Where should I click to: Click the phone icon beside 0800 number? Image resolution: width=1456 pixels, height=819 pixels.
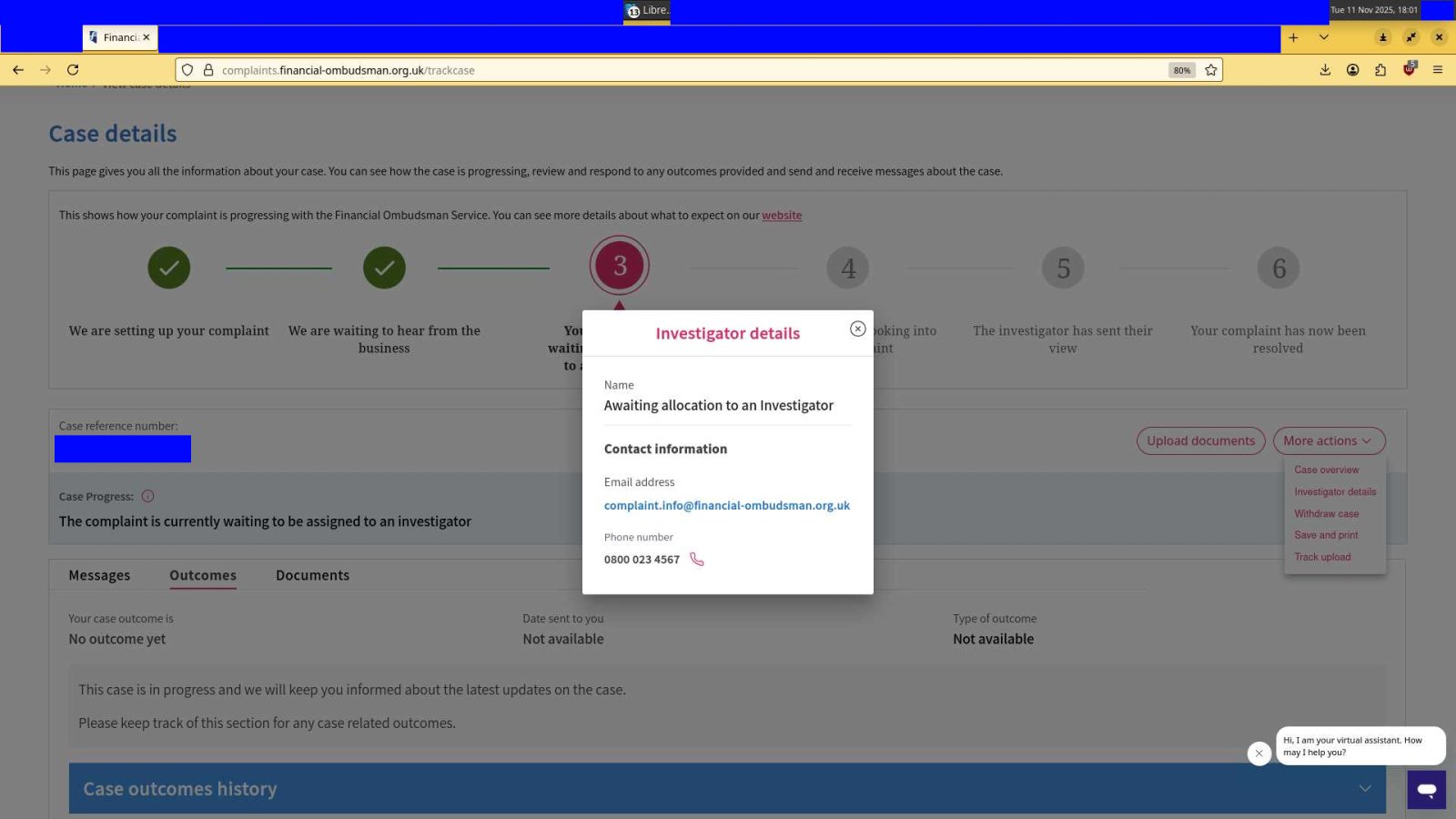(x=697, y=560)
